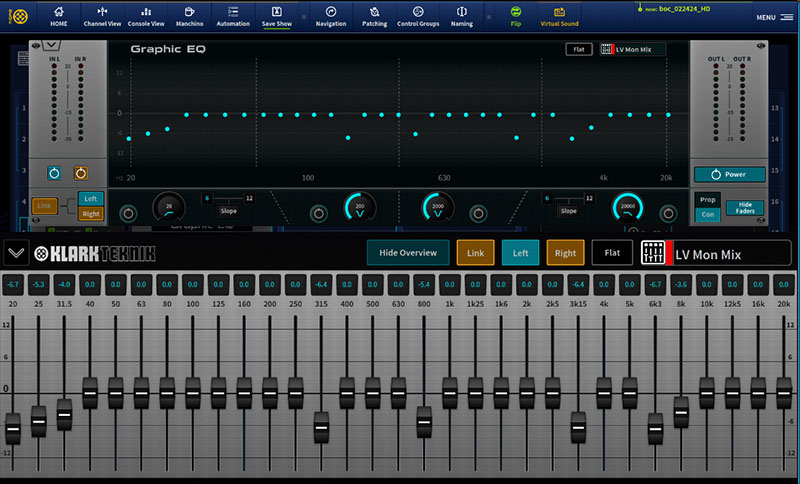Screen dimensions: 800x484
Task: Select the small Right button near the input meters
Action: (91, 214)
